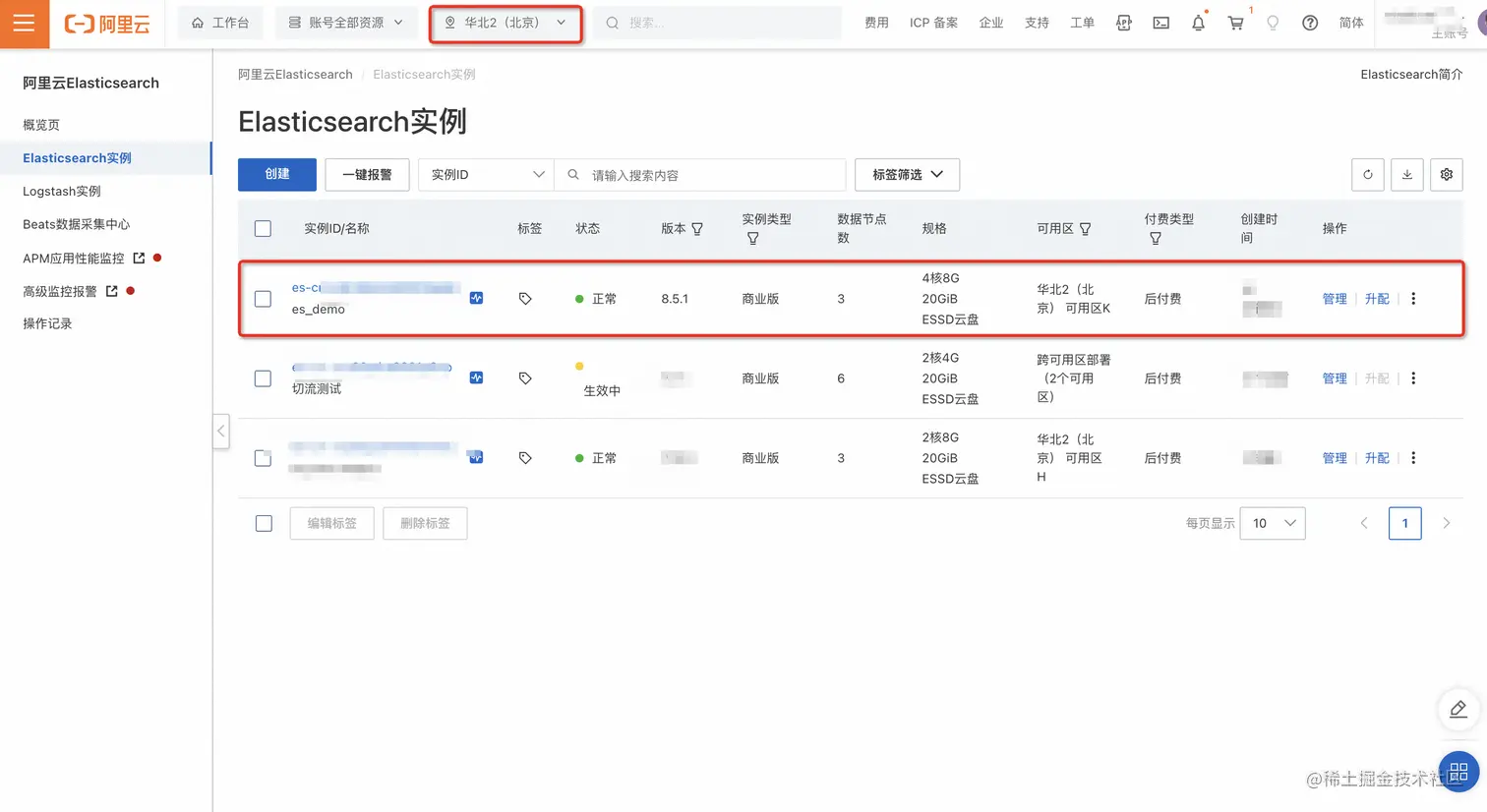The height and width of the screenshot is (812, 1487).
Task: Open the page size dropdown showing 10
Action: pos(1273,524)
